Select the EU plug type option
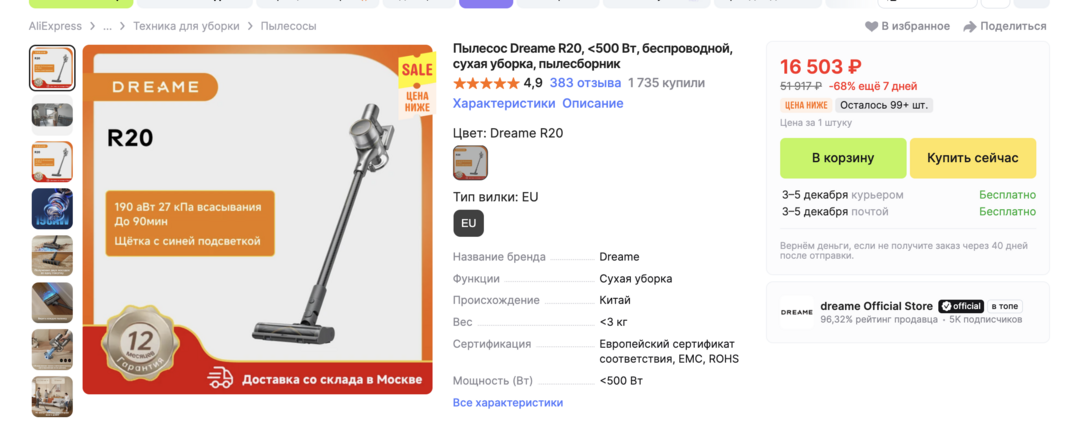This screenshot has height=440, width=1090. [469, 223]
